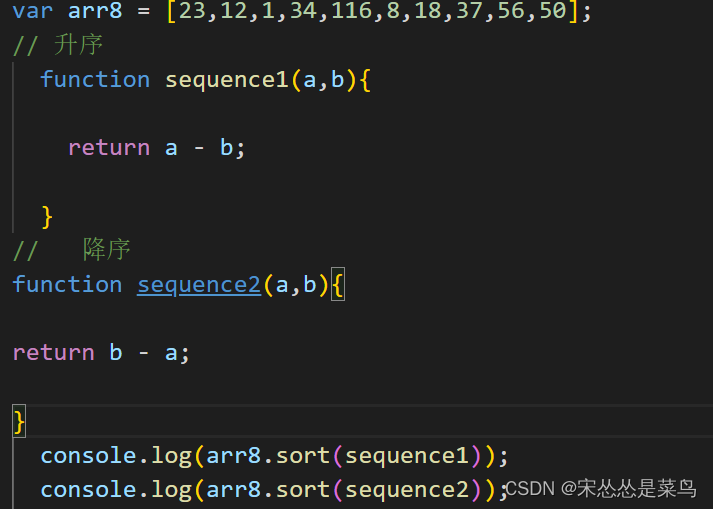This screenshot has height=509, width=713.
Task: Click the number 23 in the array
Action: coord(192,10)
